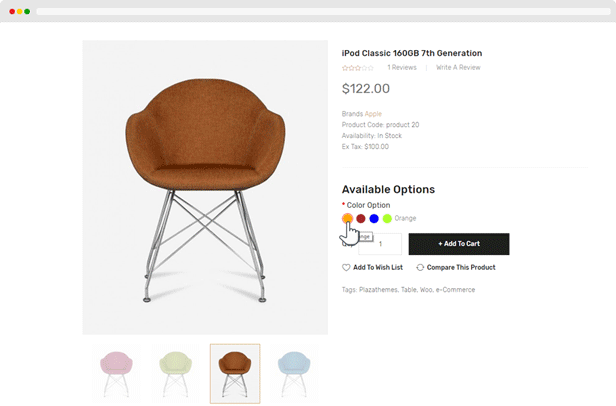Select the lime green color option

point(387,219)
